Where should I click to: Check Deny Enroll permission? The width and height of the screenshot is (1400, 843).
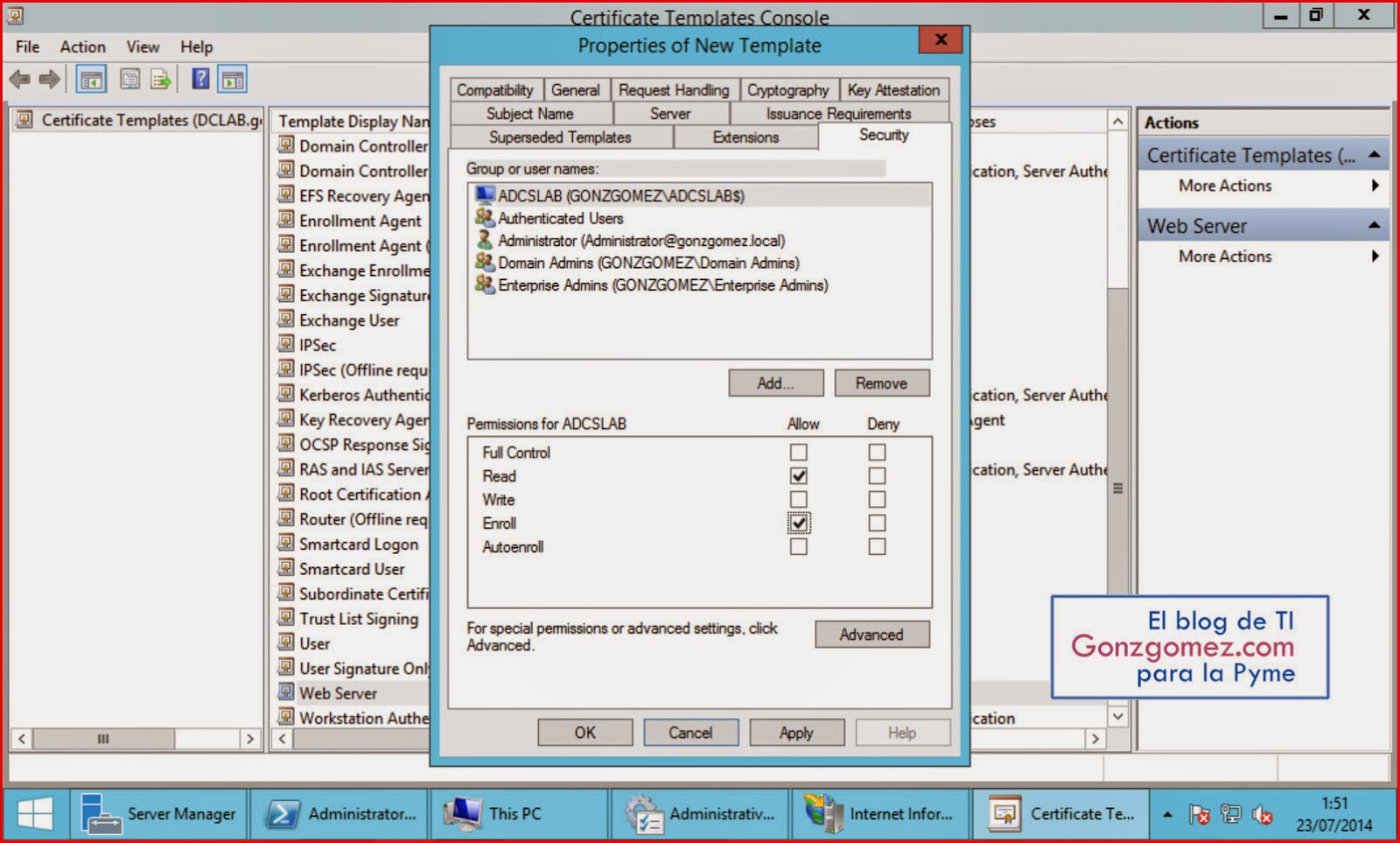[877, 523]
